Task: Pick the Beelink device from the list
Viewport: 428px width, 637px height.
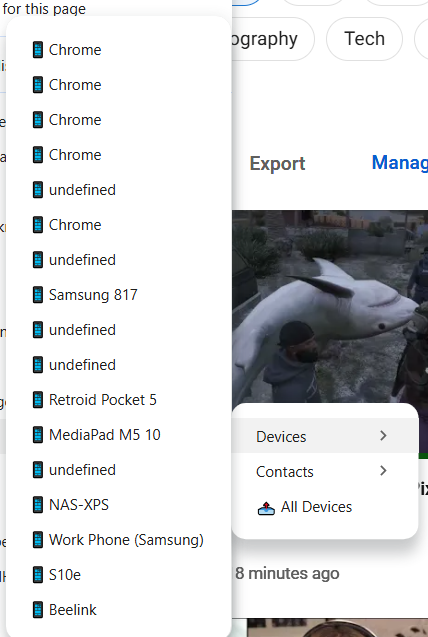Action: pos(119,610)
